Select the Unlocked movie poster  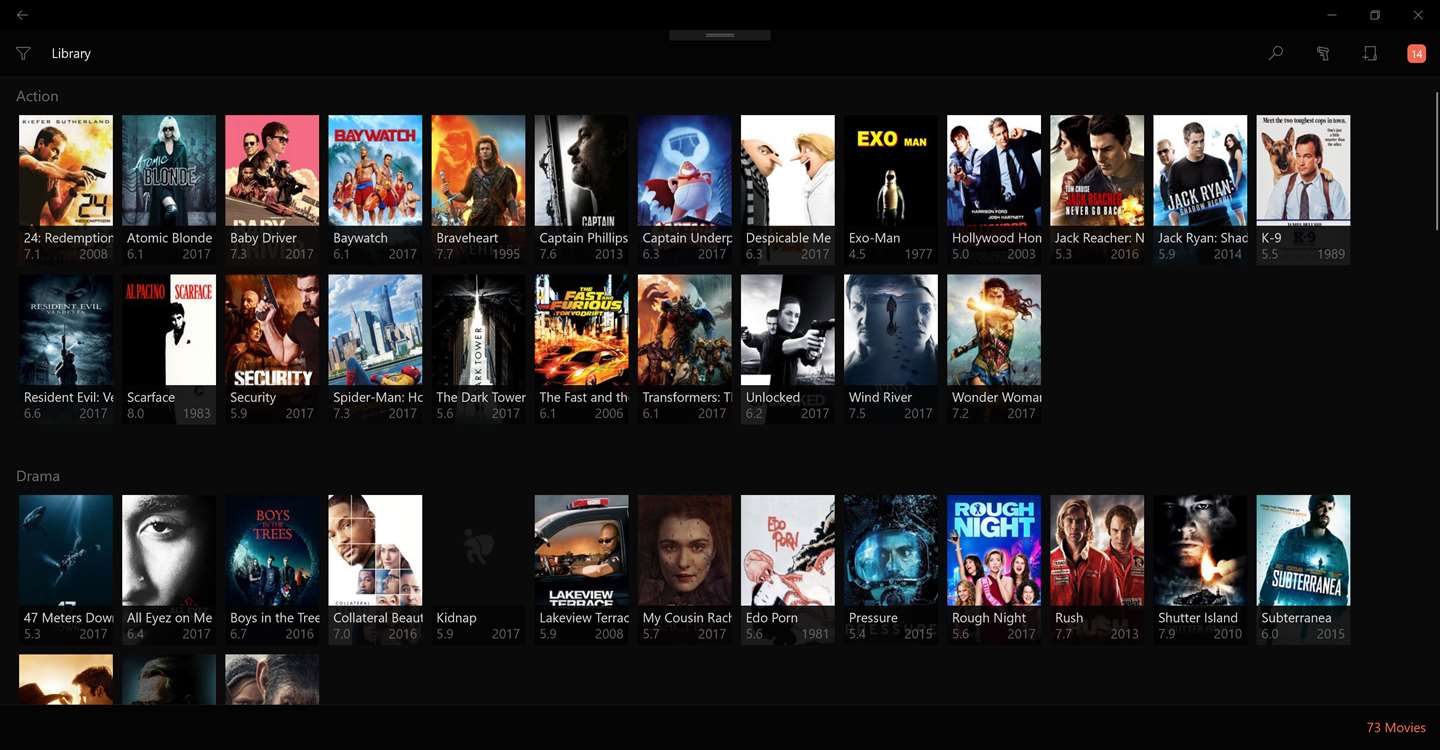pyautogui.click(x=788, y=350)
